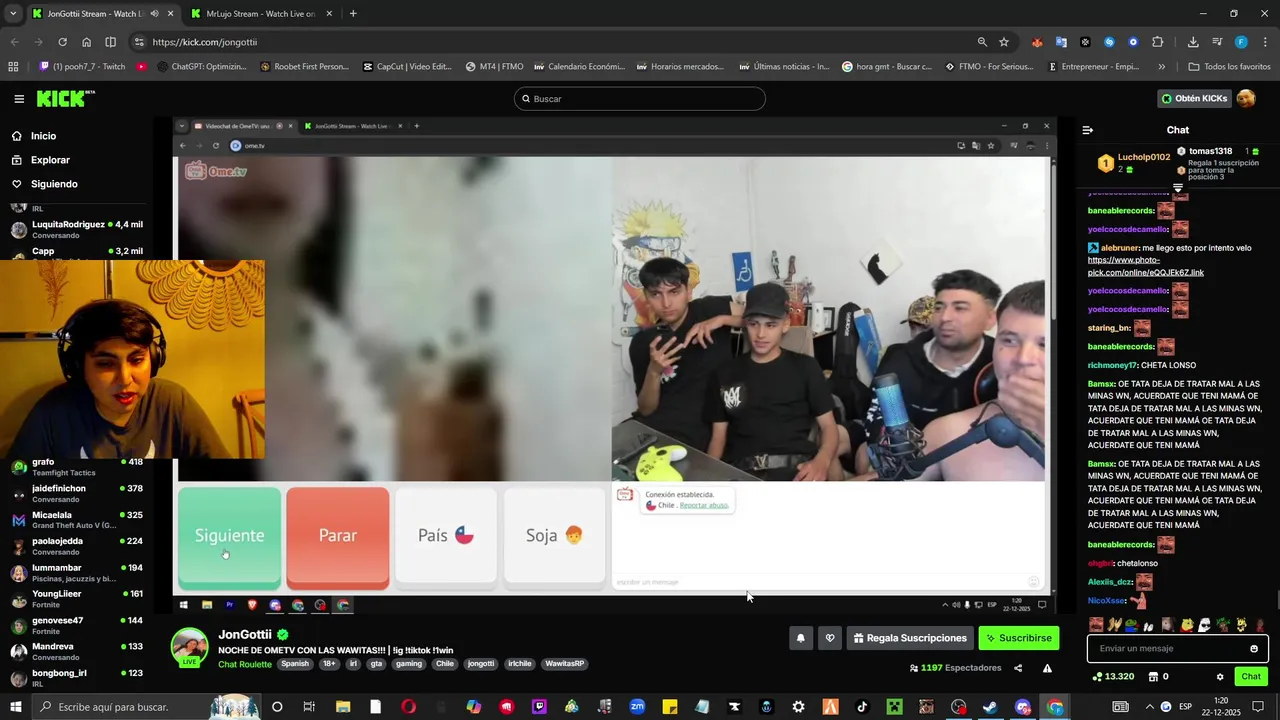1280x720 pixels.
Task: Go to Chrome home page icon
Action: click(86, 42)
